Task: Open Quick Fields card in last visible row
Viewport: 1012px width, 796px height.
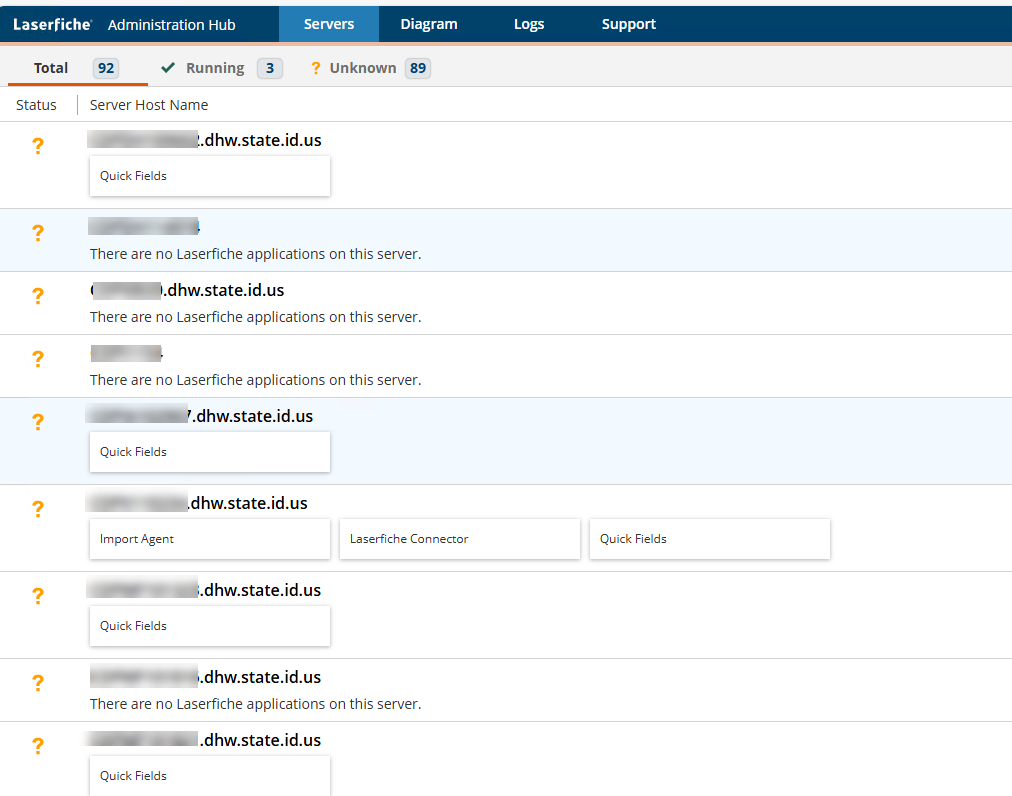Action: (210, 775)
